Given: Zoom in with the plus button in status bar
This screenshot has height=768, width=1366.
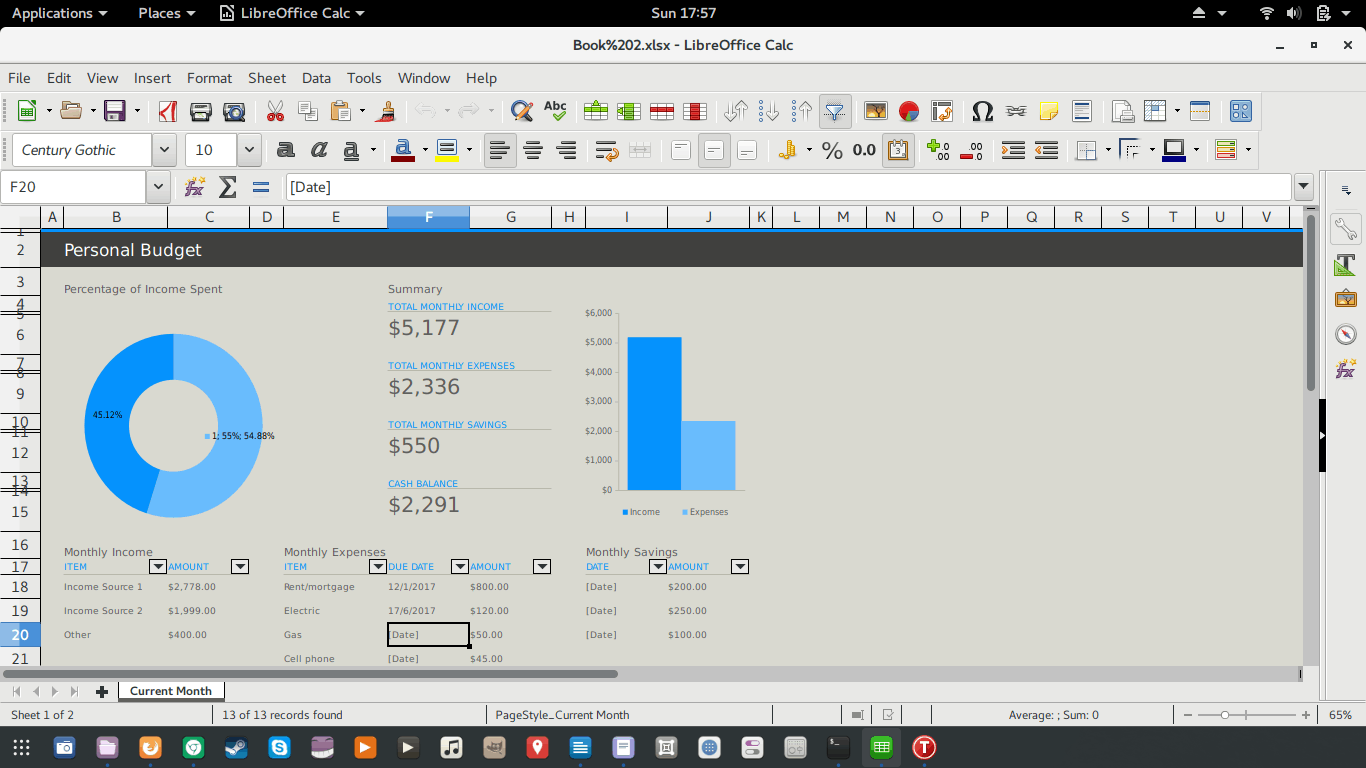Looking at the screenshot, I should (x=1305, y=715).
